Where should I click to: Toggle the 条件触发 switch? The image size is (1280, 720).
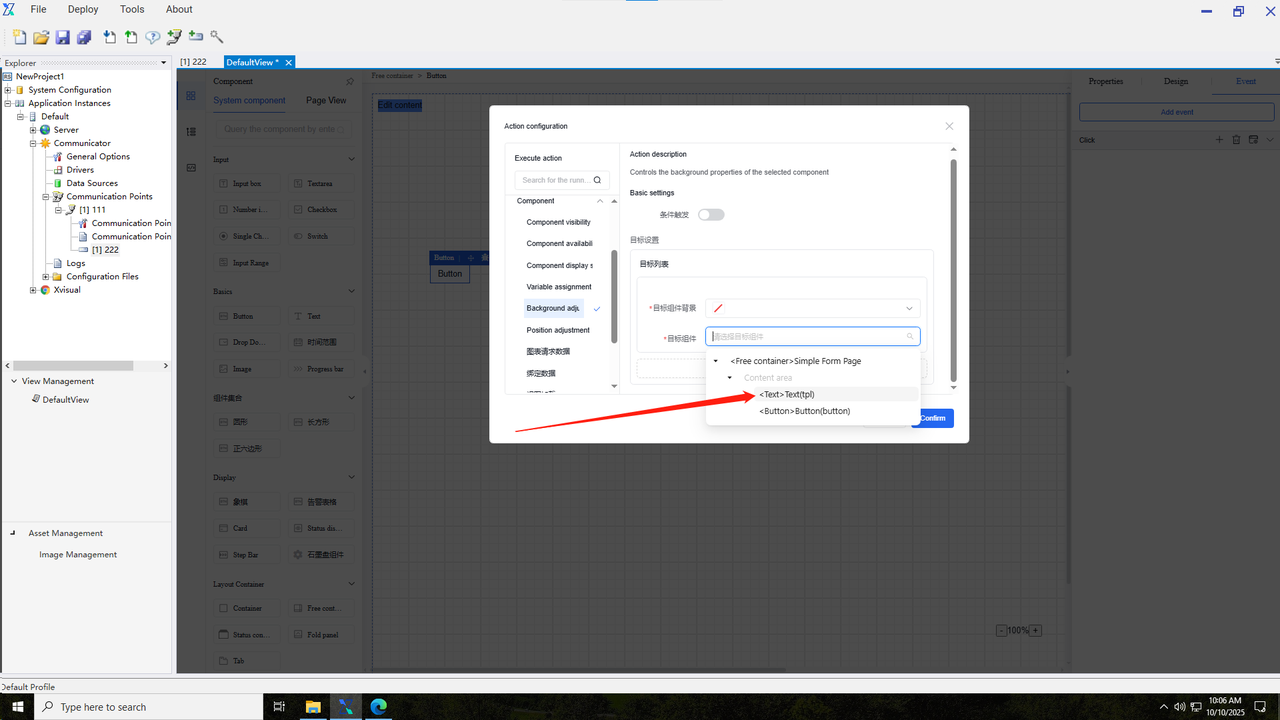711,215
